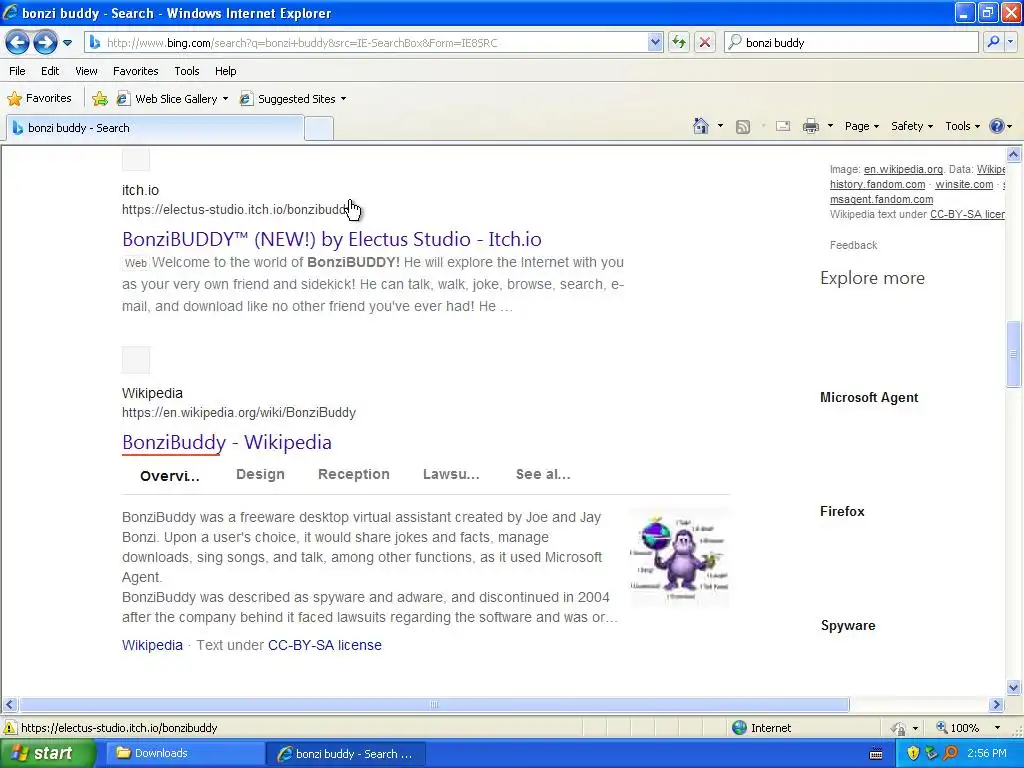Select the Design tab of Wikipedia result
Image resolution: width=1024 pixels, height=768 pixels.
[x=260, y=475]
